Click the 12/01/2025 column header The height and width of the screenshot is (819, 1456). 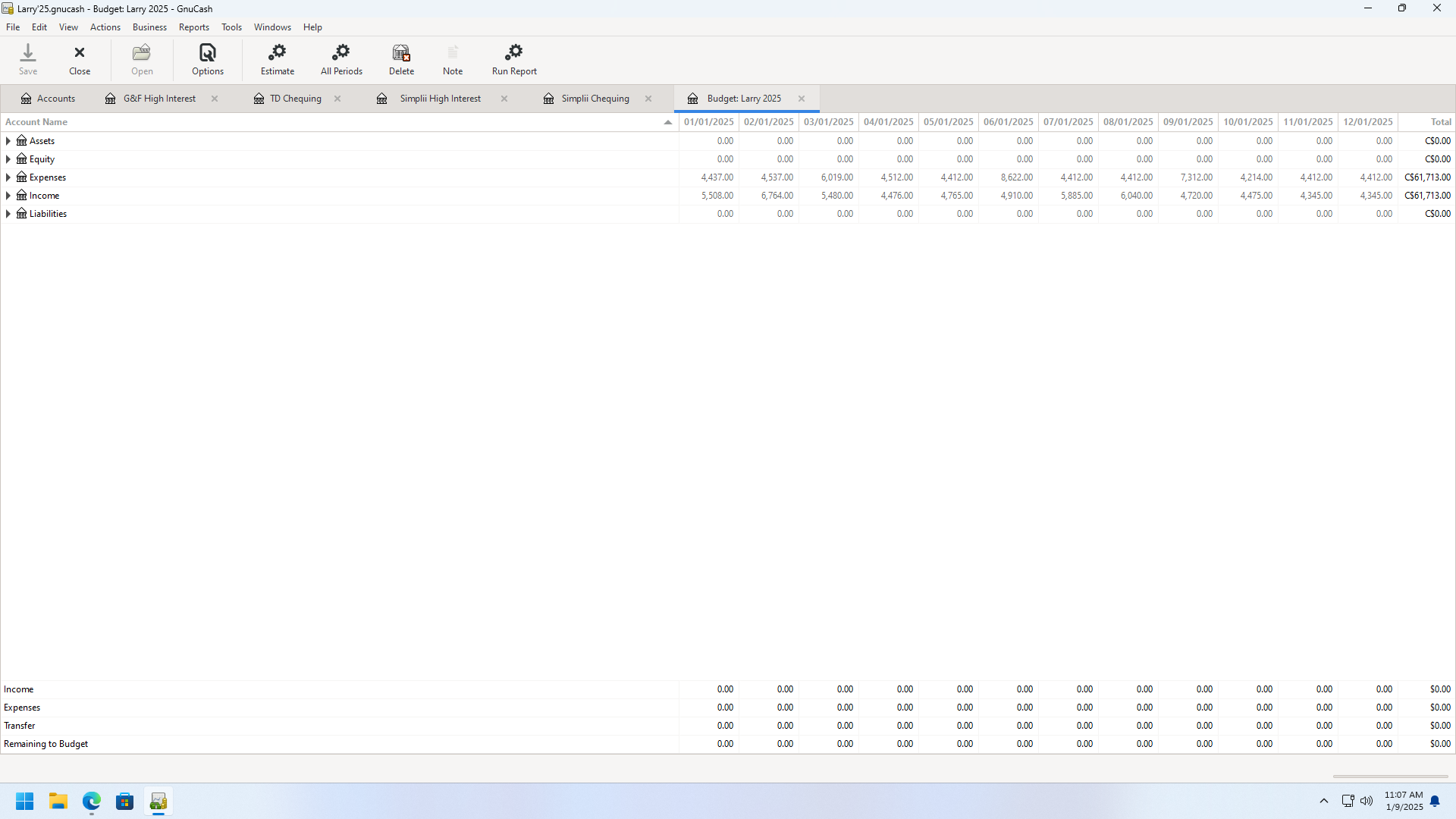point(1367,122)
